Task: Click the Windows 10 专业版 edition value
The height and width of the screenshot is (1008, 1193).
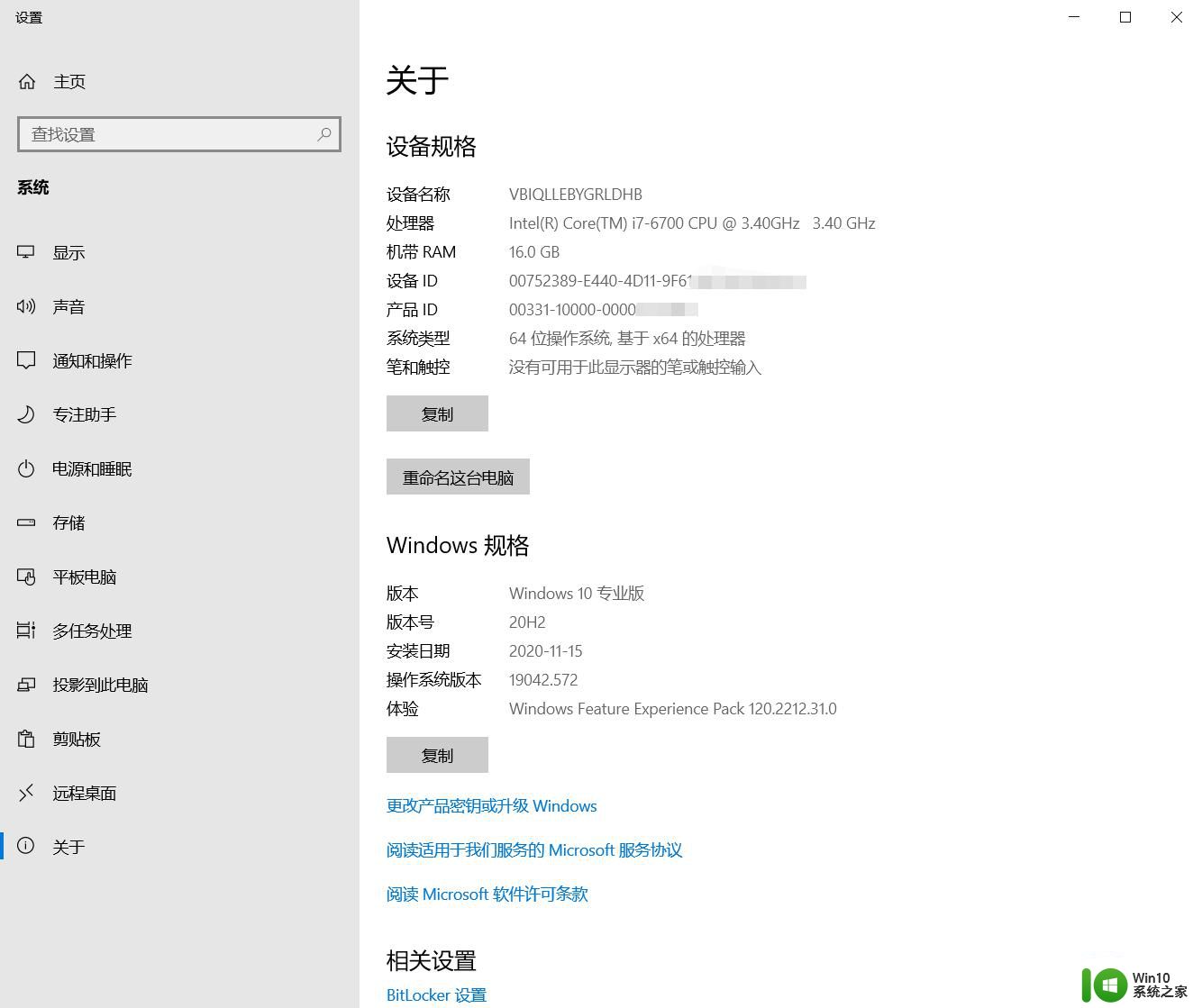Action: (577, 594)
